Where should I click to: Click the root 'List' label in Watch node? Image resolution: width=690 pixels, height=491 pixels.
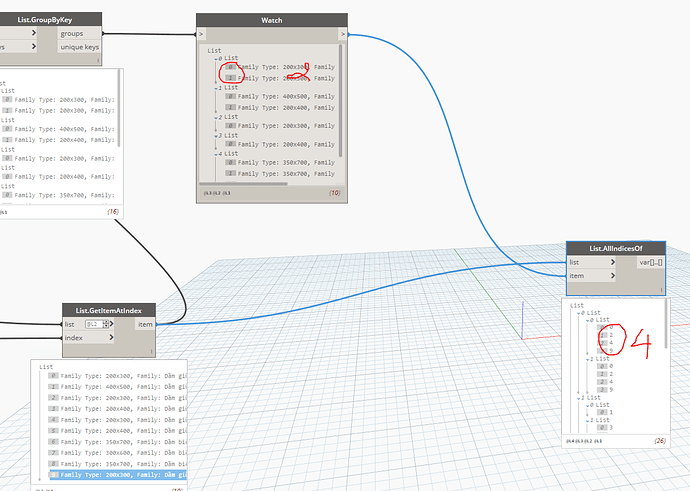214,51
